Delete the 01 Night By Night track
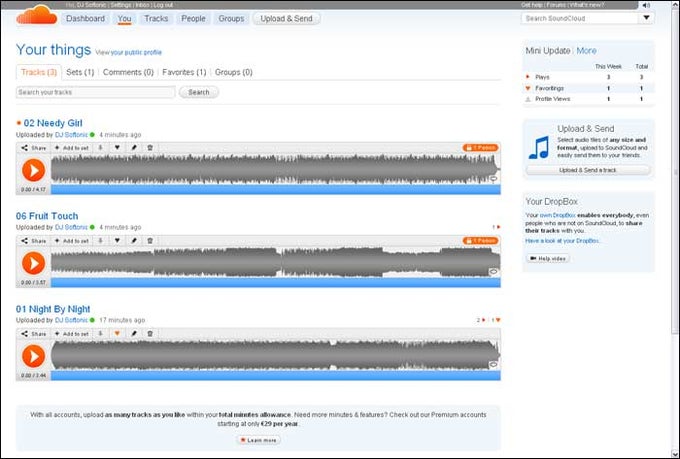680x459 pixels. pyautogui.click(x=150, y=334)
